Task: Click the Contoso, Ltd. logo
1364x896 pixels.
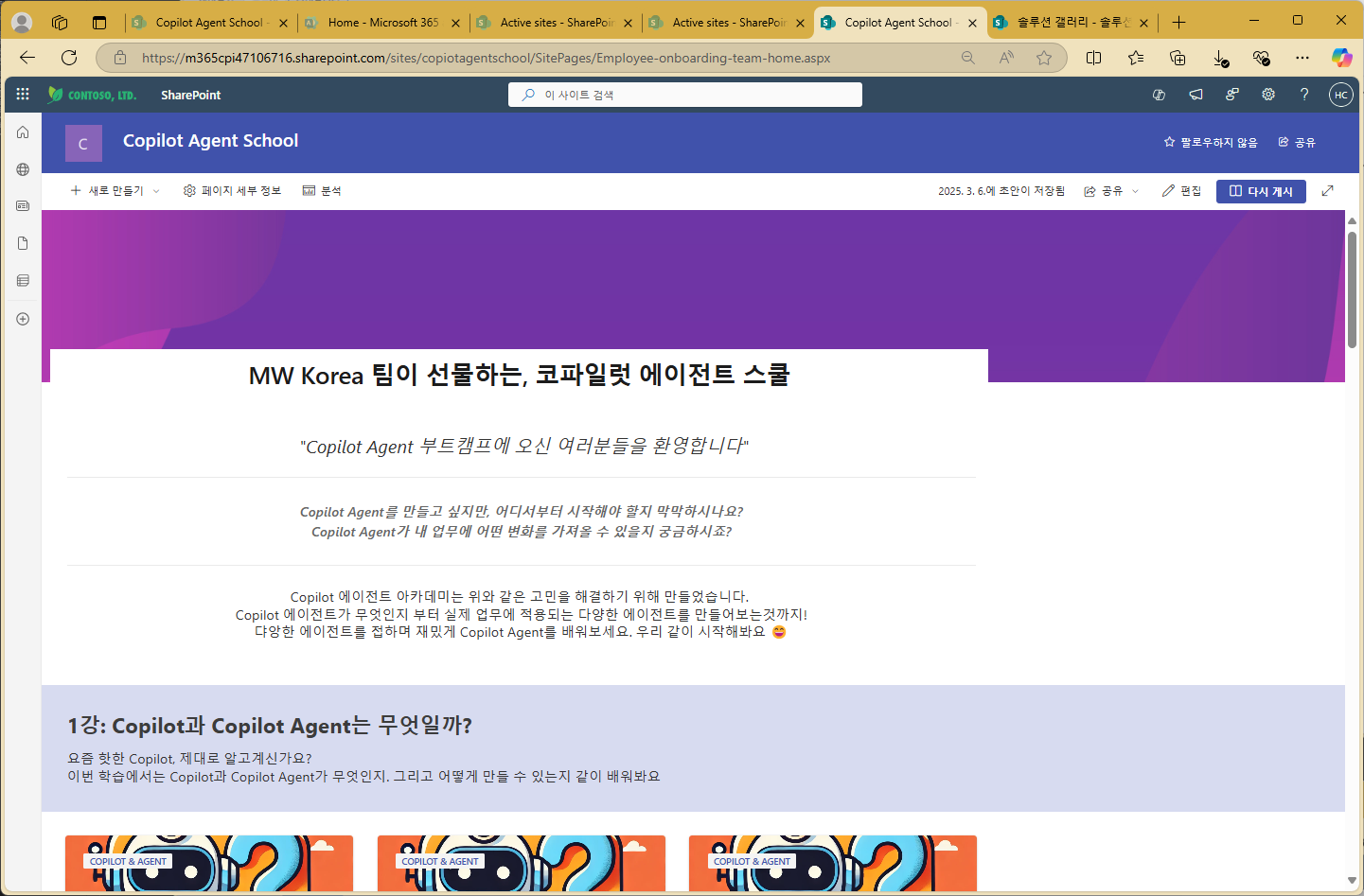Action: point(93,95)
